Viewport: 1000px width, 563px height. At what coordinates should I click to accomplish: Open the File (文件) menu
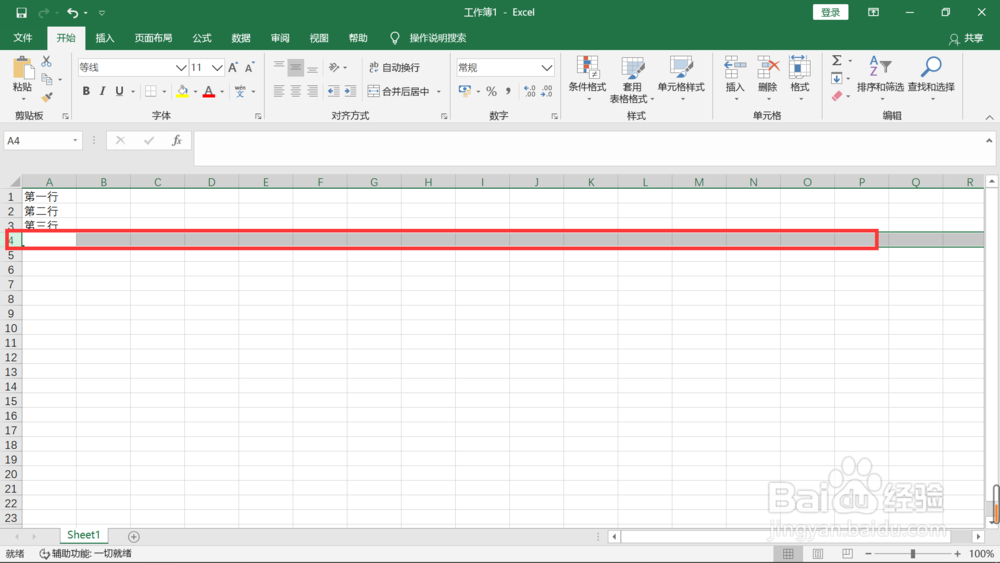point(22,38)
